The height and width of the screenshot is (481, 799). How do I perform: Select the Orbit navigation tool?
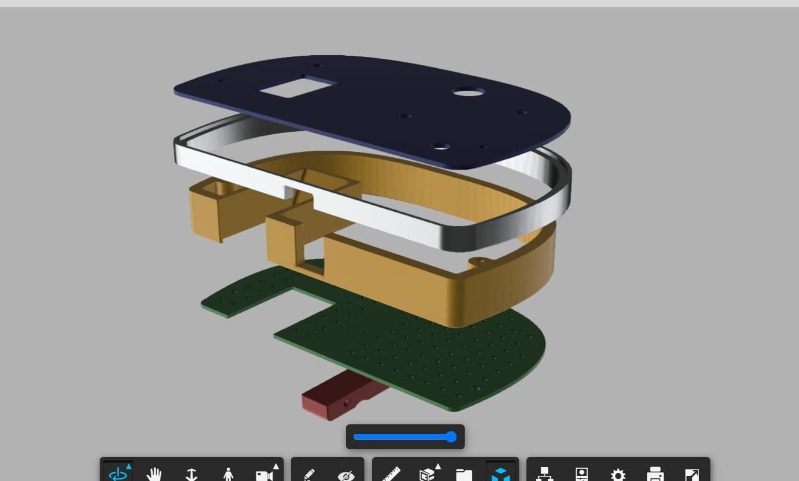coord(118,473)
